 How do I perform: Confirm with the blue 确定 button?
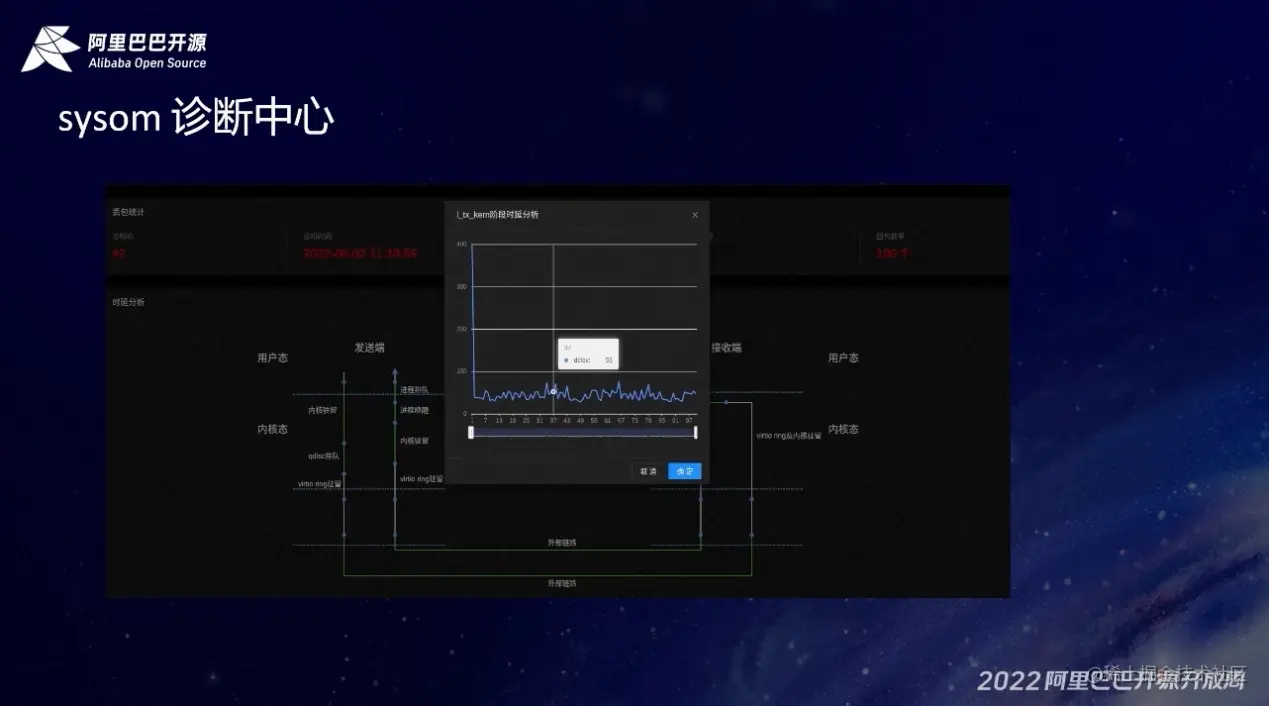[685, 471]
